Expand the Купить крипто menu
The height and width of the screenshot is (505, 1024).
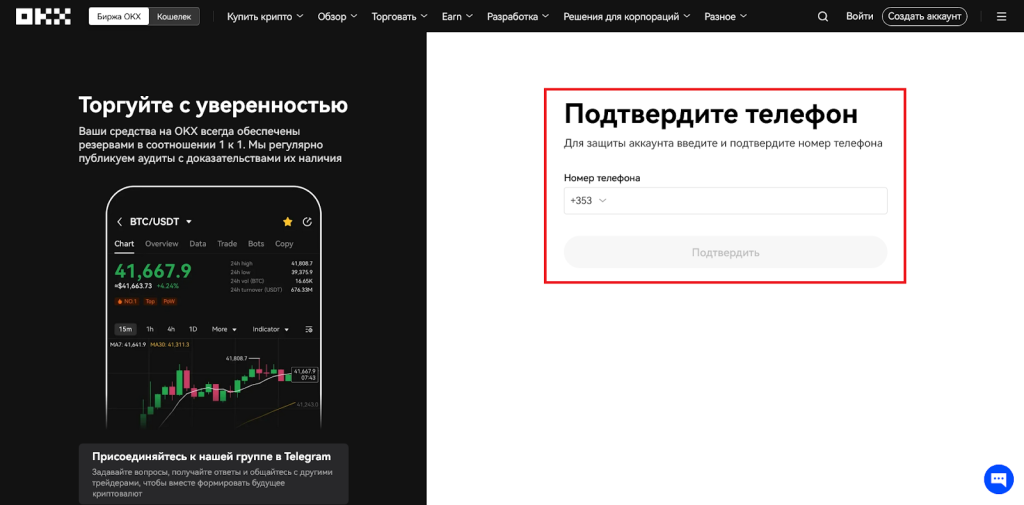pos(264,16)
